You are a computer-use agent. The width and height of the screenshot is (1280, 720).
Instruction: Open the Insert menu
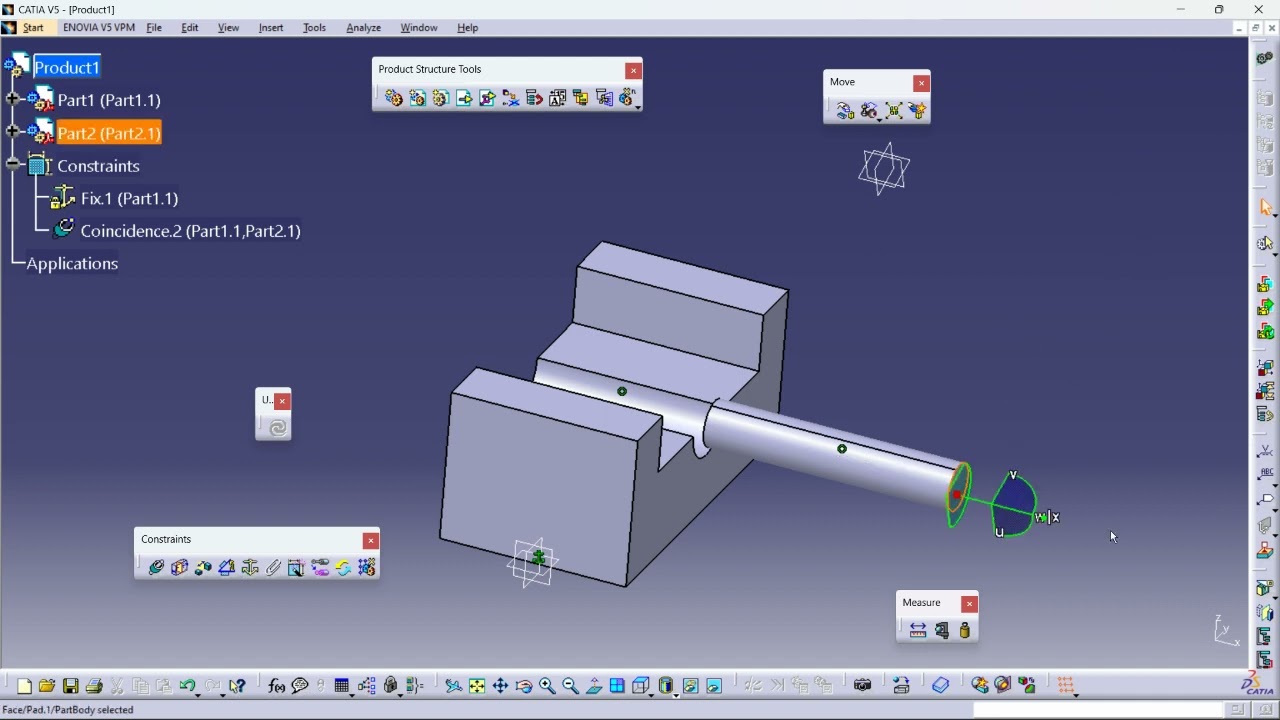click(271, 28)
